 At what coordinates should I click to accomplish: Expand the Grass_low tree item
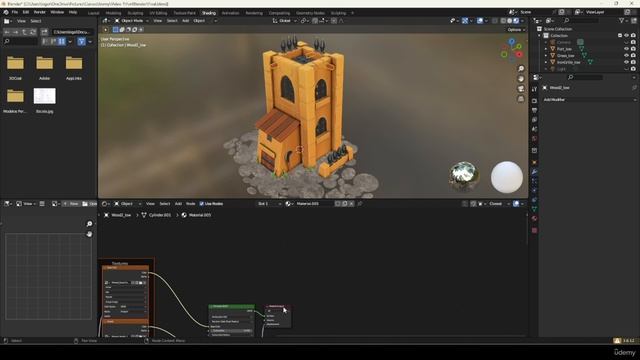click(546, 56)
